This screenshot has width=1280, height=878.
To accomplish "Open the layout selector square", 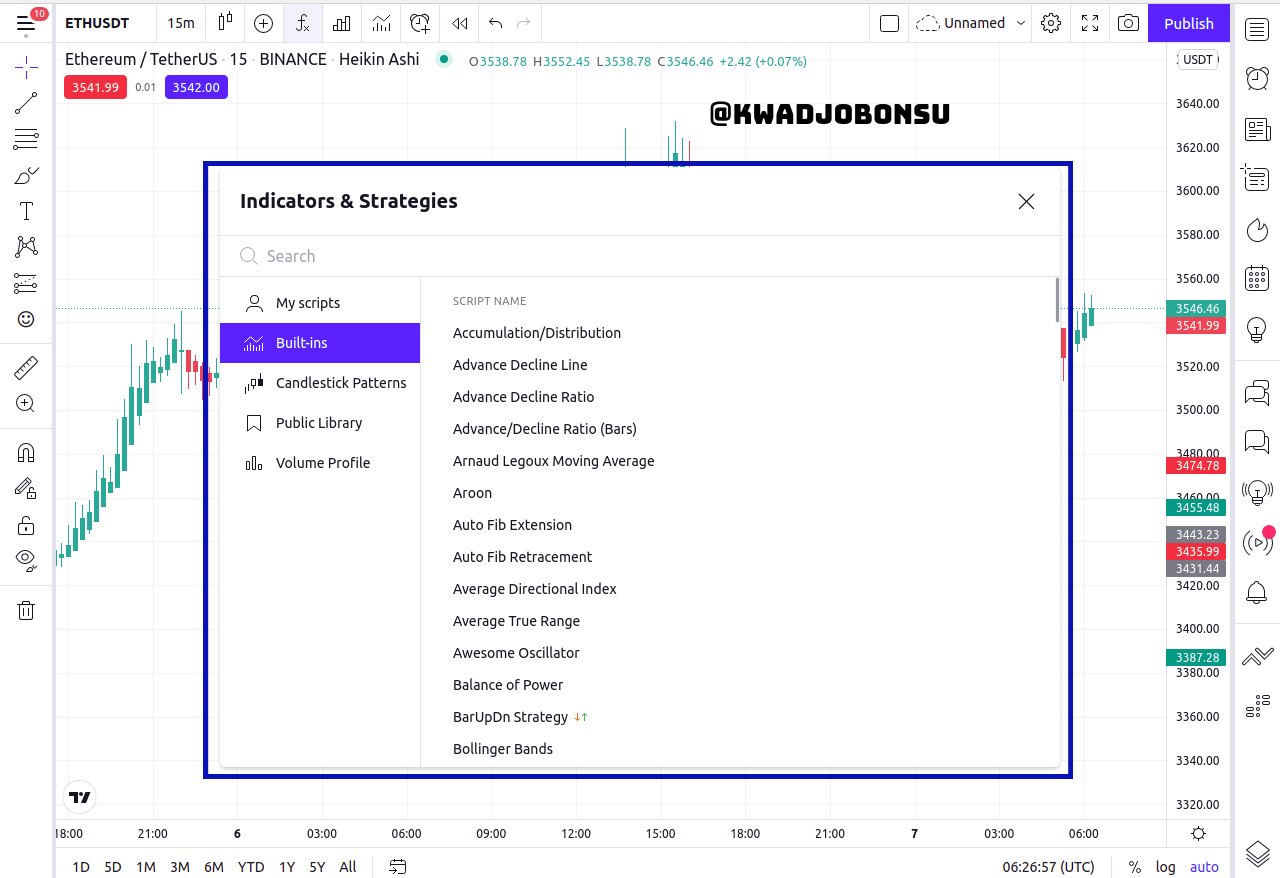I will [x=889, y=22].
